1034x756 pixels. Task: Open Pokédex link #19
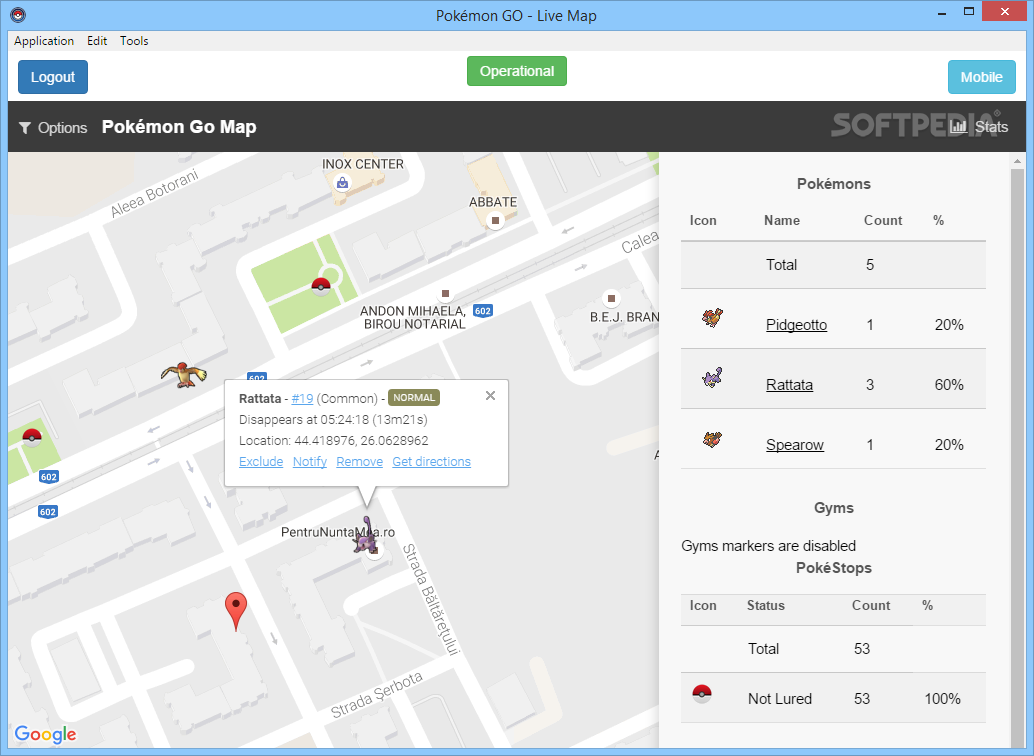tap(302, 398)
